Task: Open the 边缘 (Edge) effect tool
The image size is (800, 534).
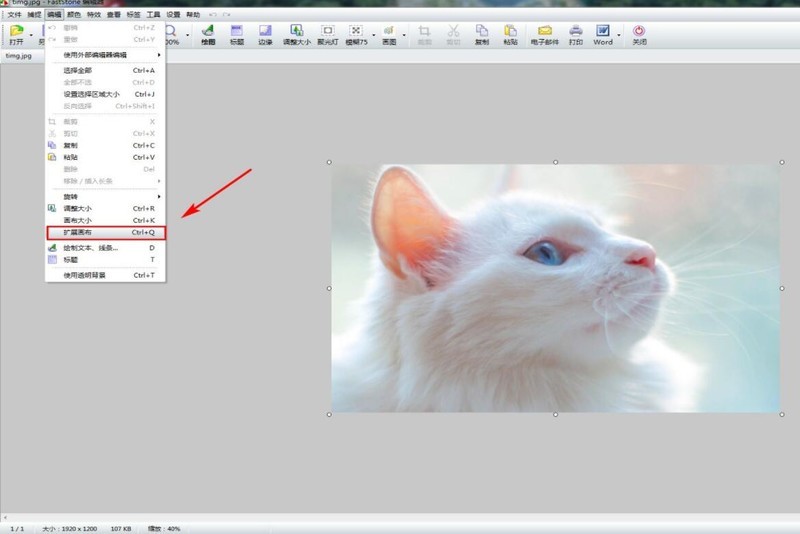Action: pyautogui.click(x=265, y=35)
